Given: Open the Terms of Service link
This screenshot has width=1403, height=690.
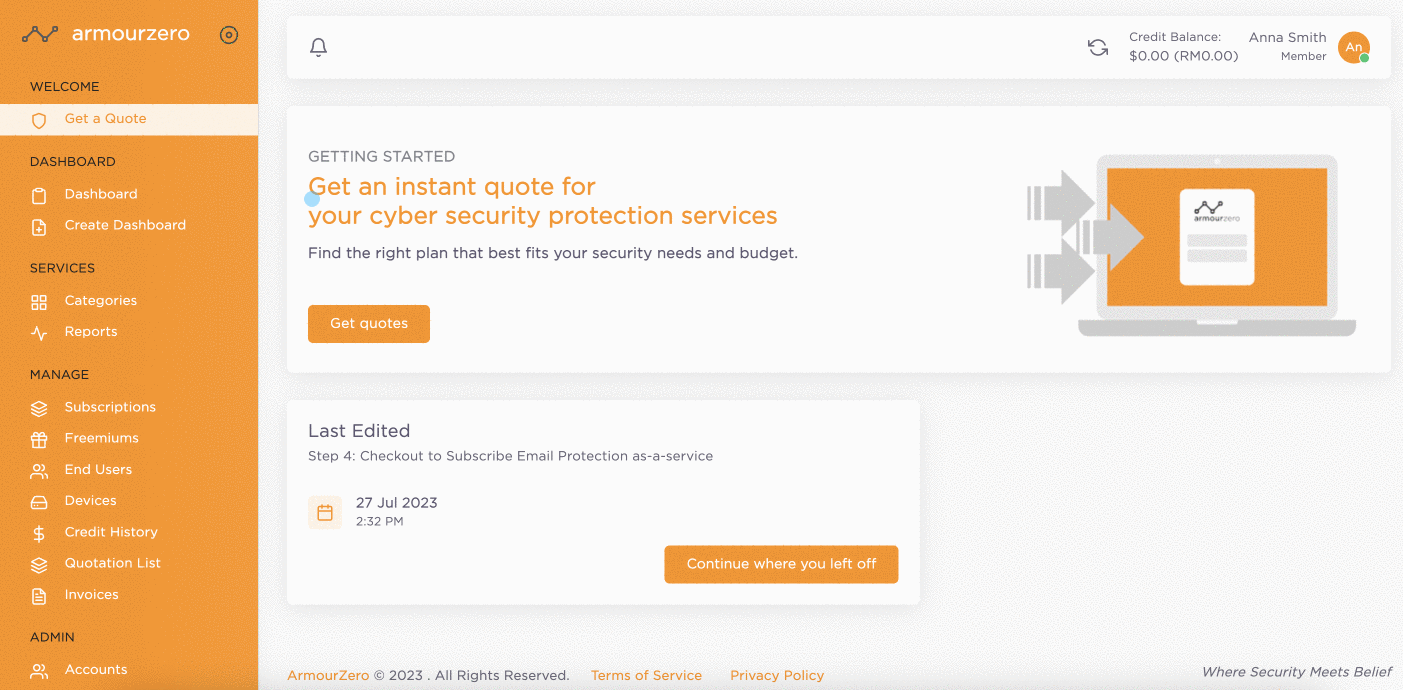Looking at the screenshot, I should pyautogui.click(x=646, y=675).
